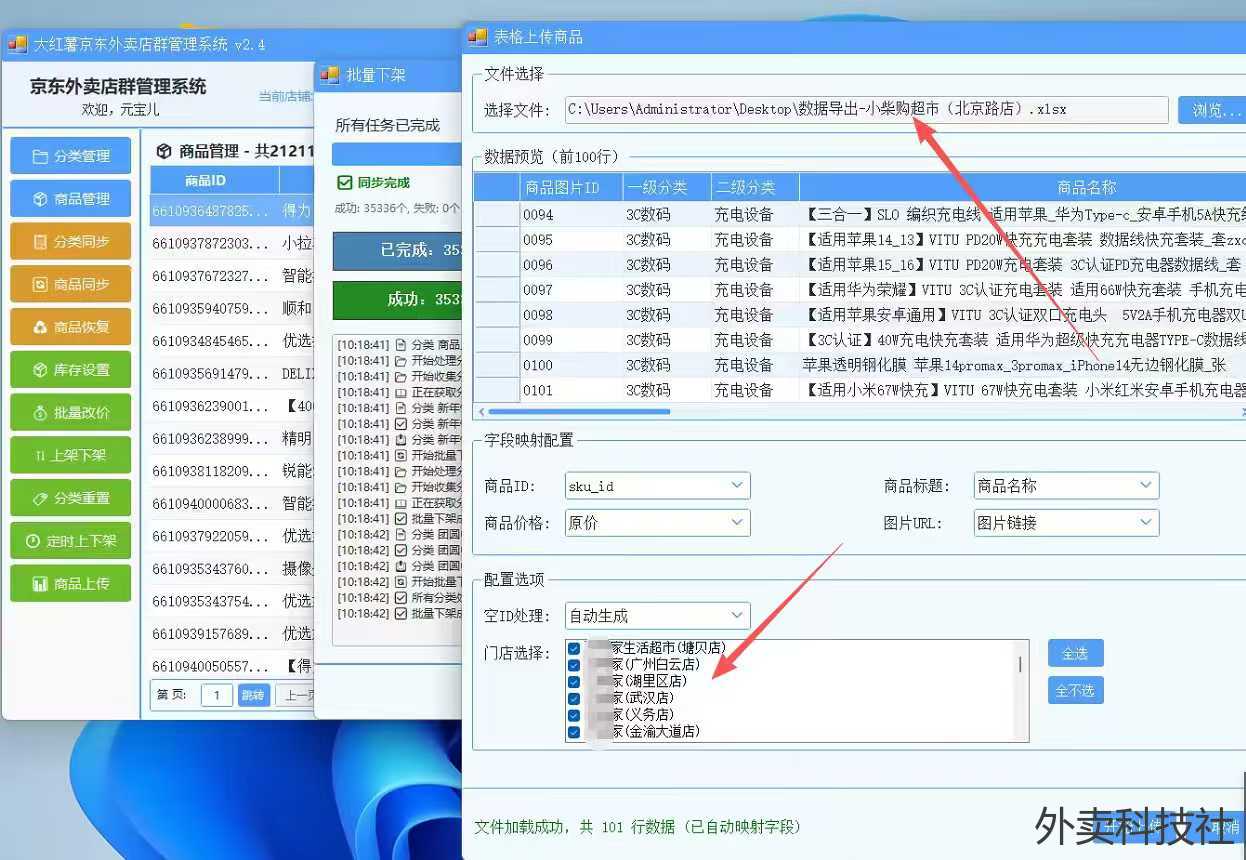Start 分类同步 from the orange sidebar button
The image size is (1246, 860).
tap(71, 241)
